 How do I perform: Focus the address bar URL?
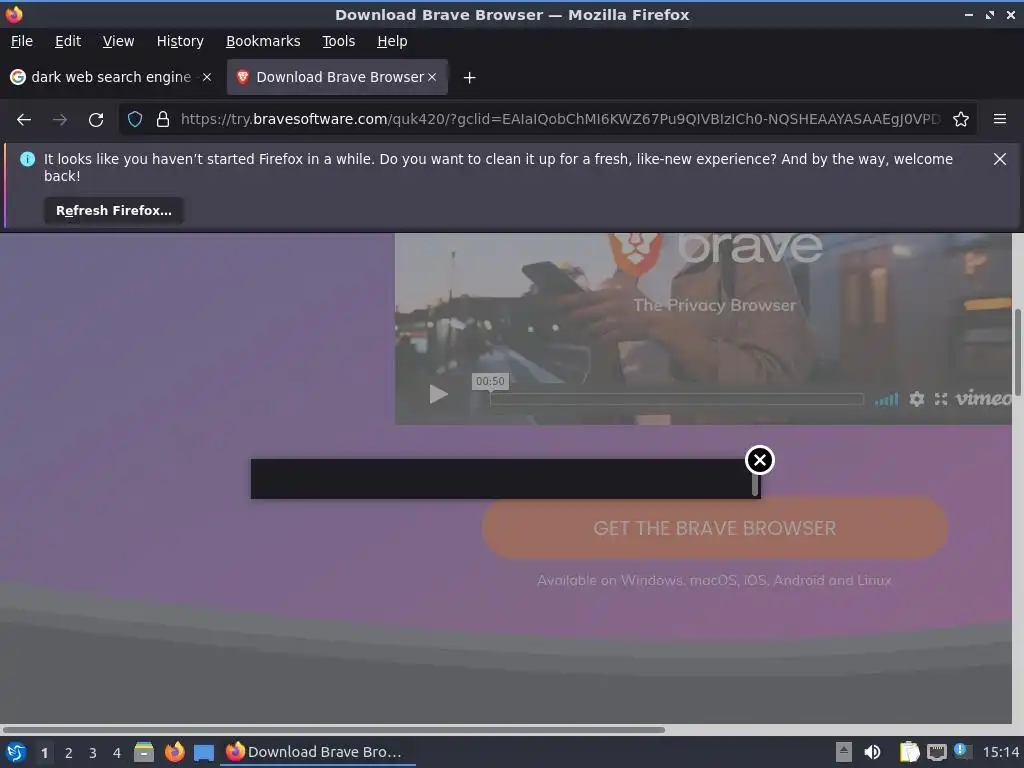pyautogui.click(x=560, y=119)
